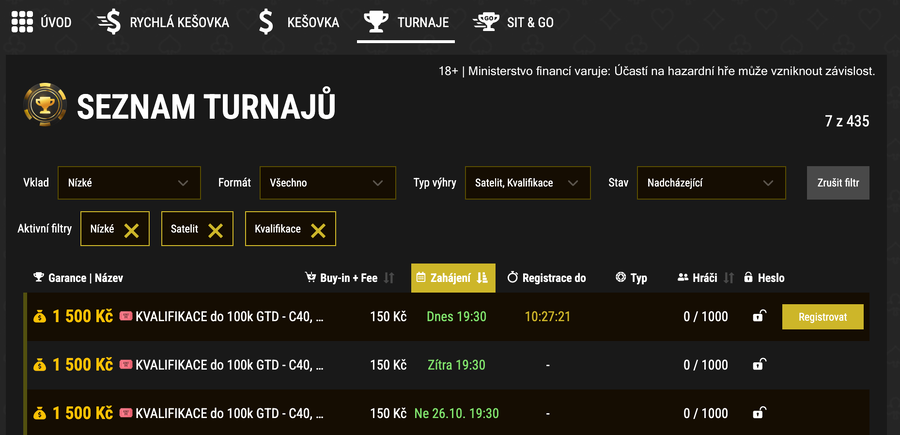Toggle sorting on the Zahájení column header
Screen dimensions: 900x435
click(x=450, y=278)
